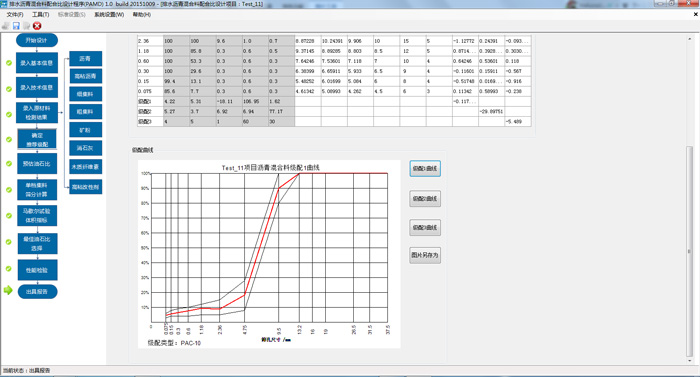
Task: Go to 确定推荐级配 step
Action: (x=37, y=140)
